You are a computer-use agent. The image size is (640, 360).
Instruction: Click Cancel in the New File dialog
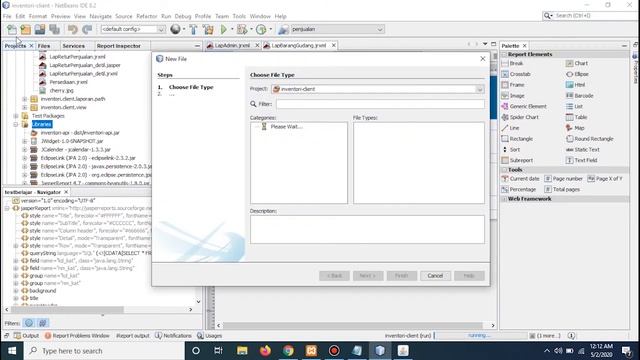pos(435,276)
